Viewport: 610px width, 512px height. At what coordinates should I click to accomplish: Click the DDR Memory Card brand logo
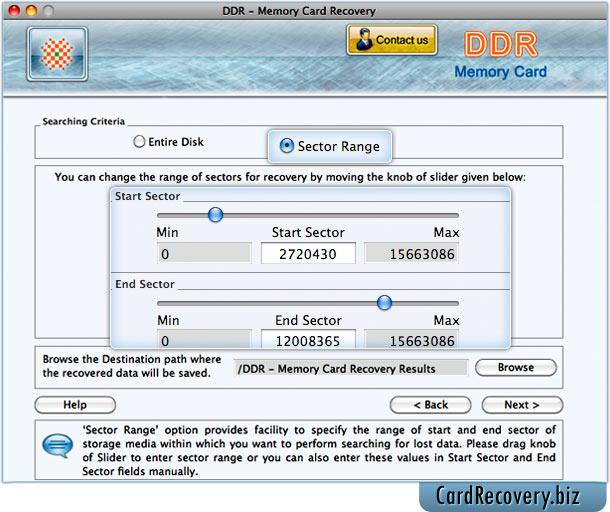[501, 55]
